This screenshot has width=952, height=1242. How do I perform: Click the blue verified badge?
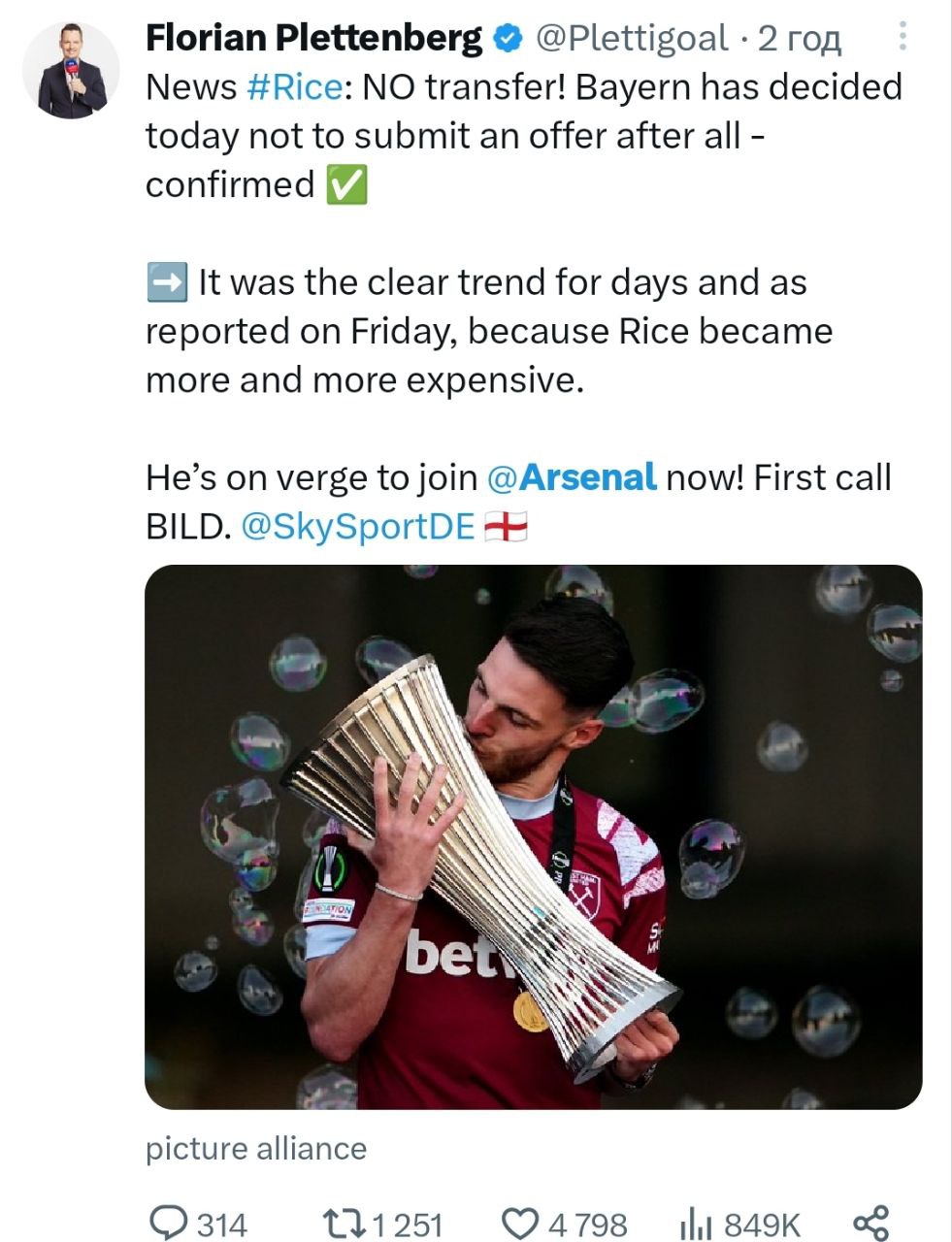[x=507, y=39]
